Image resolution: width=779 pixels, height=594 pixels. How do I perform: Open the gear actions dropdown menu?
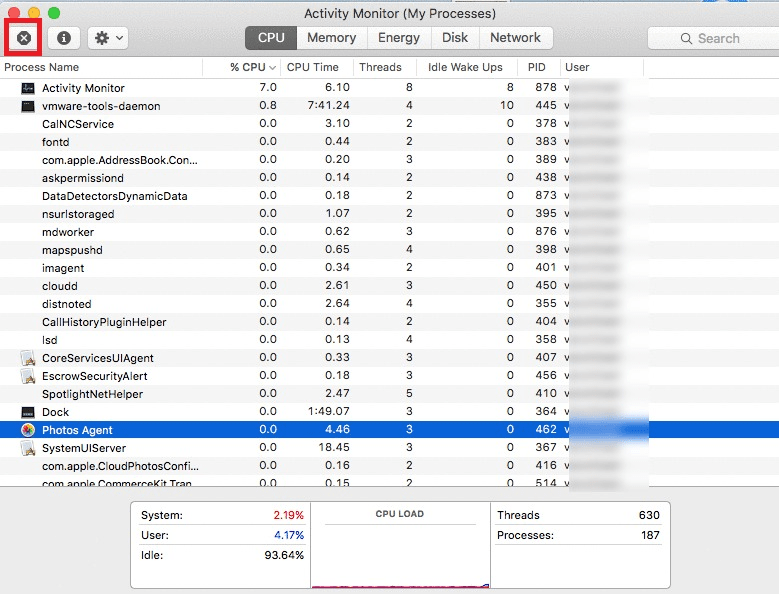[107, 38]
